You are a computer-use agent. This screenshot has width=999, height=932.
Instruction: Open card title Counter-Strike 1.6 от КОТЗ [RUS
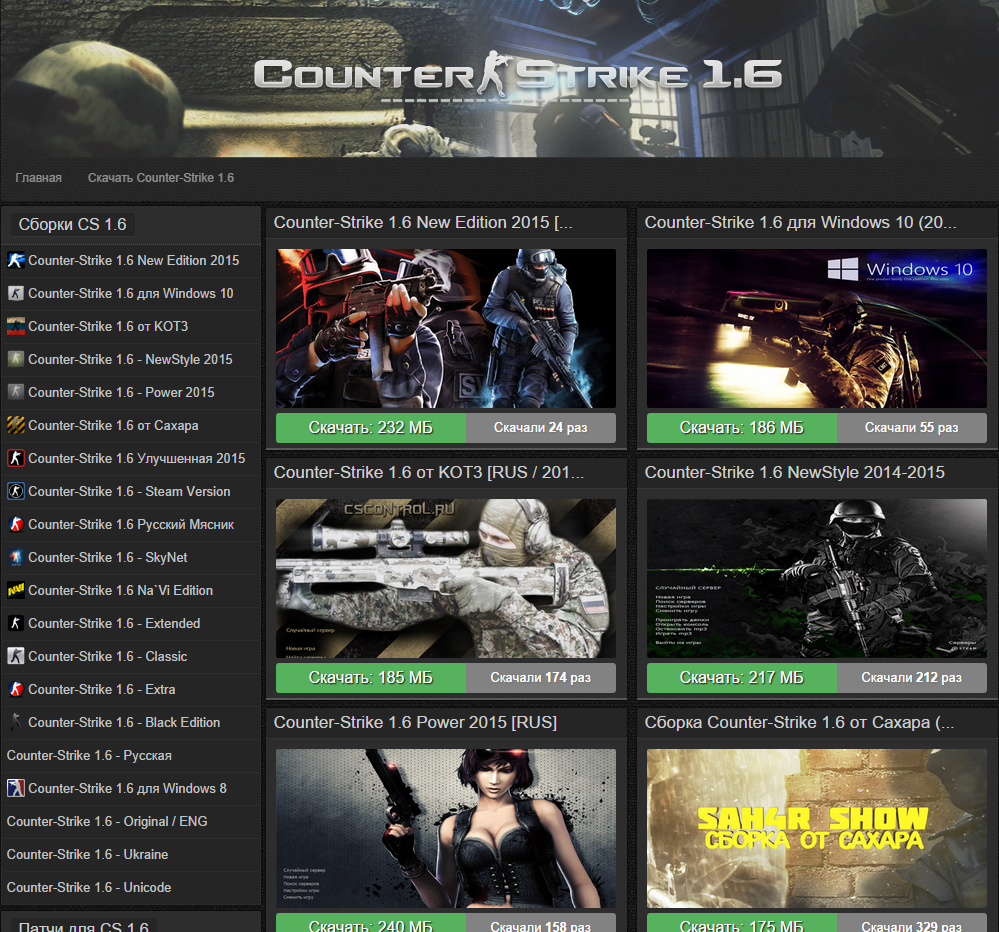point(429,472)
